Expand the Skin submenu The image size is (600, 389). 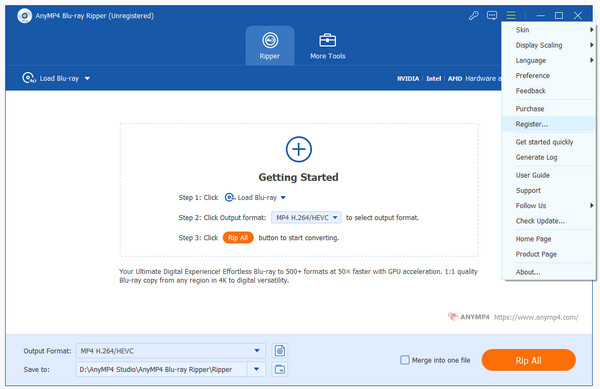549,30
